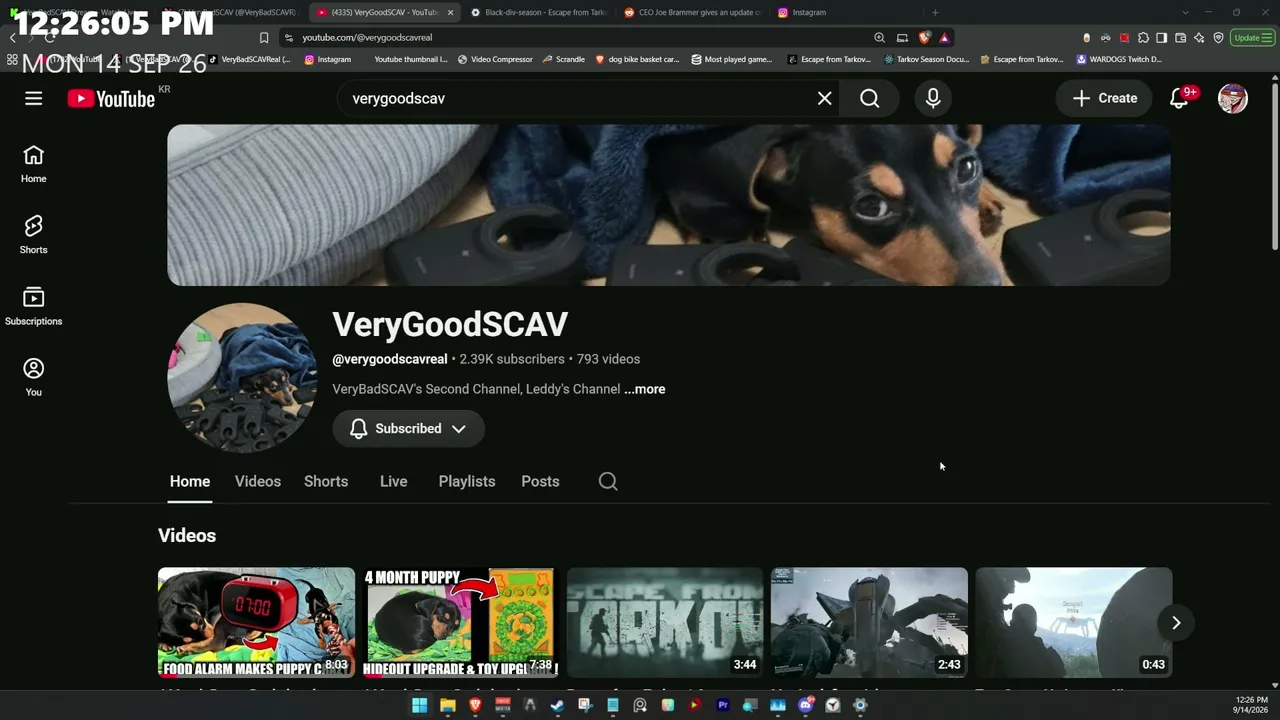1280x720 pixels.
Task: Open Steam from the taskbar
Action: coord(557,705)
